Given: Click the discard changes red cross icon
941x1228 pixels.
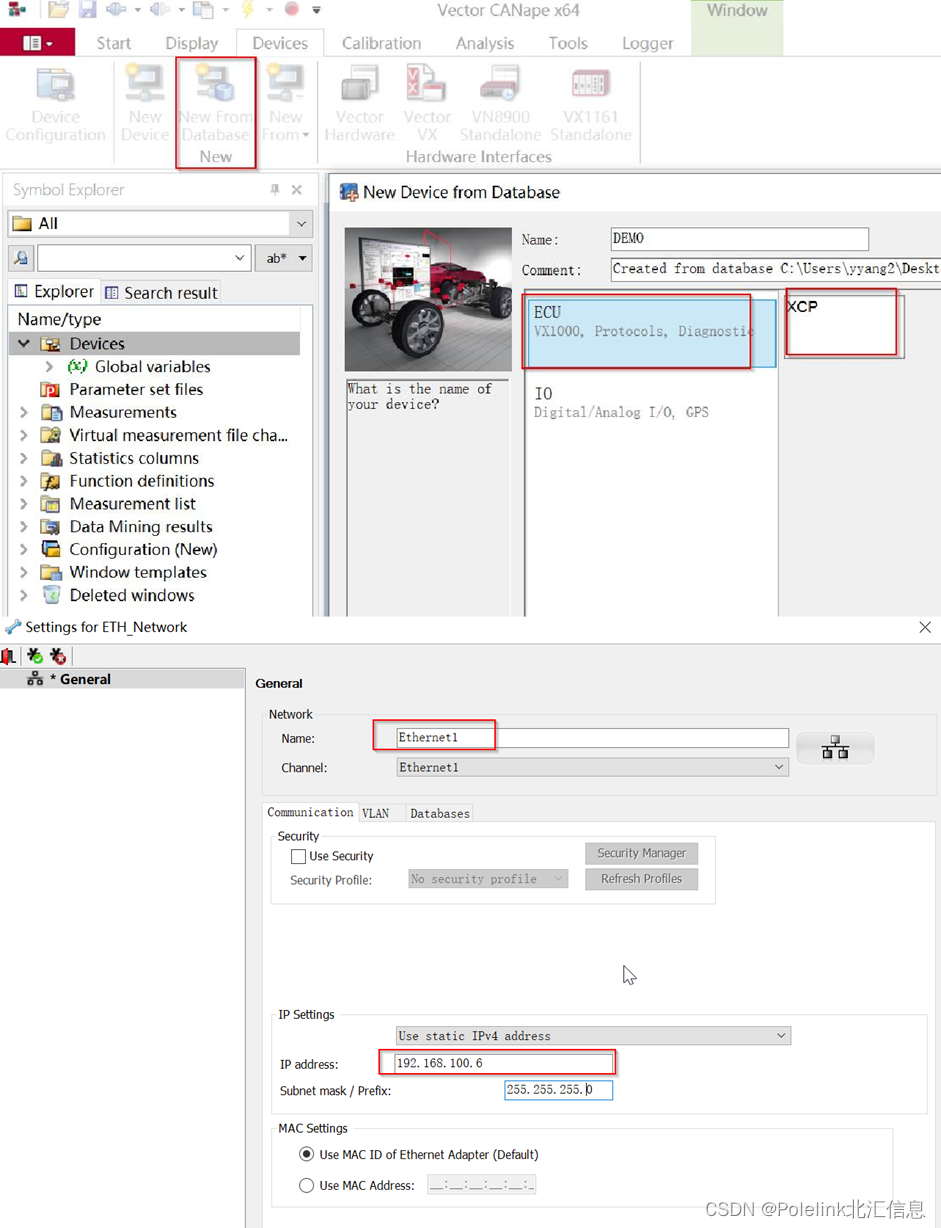Looking at the screenshot, I should [x=58, y=656].
